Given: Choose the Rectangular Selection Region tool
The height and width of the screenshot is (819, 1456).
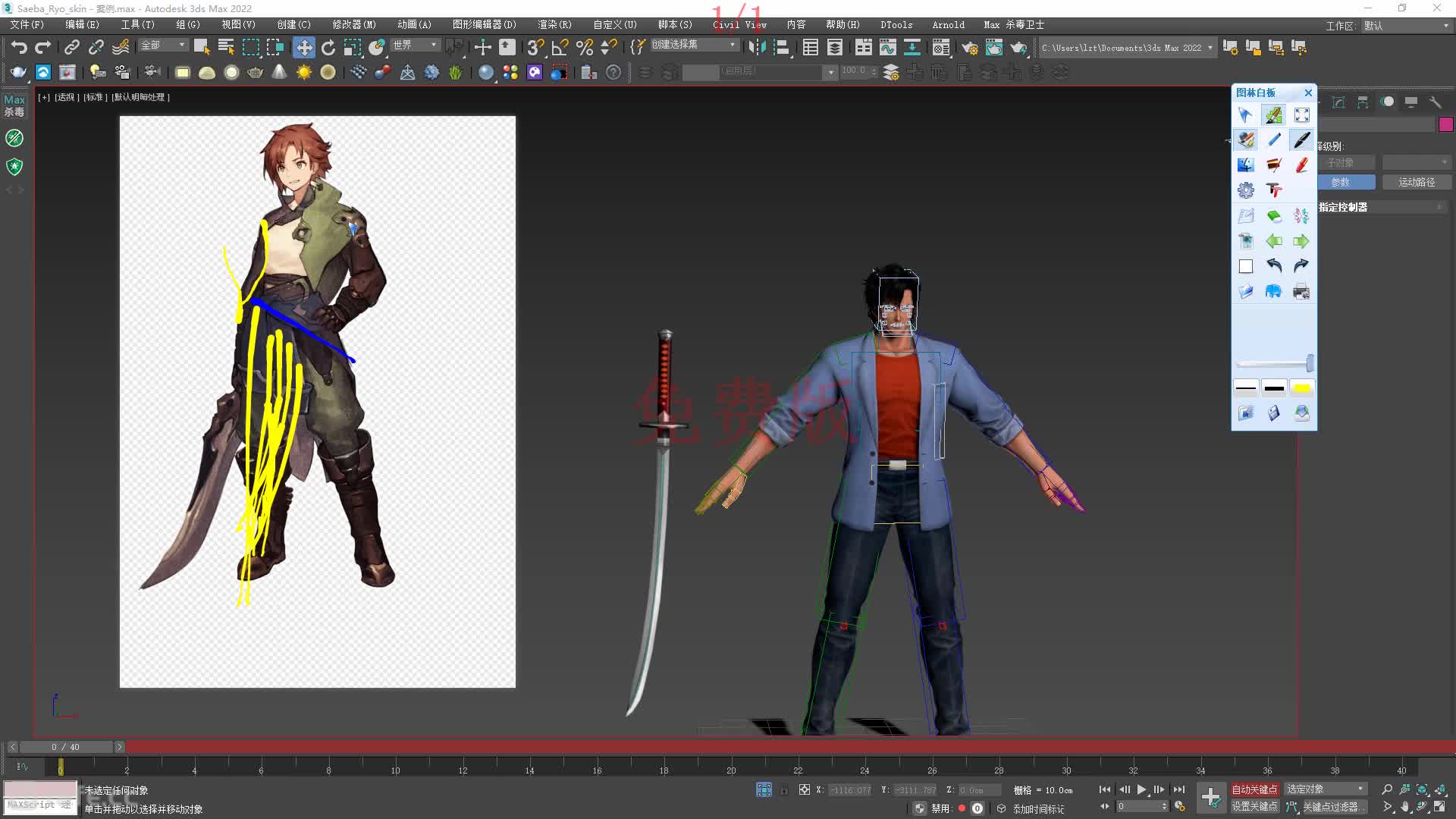Looking at the screenshot, I should (250, 47).
